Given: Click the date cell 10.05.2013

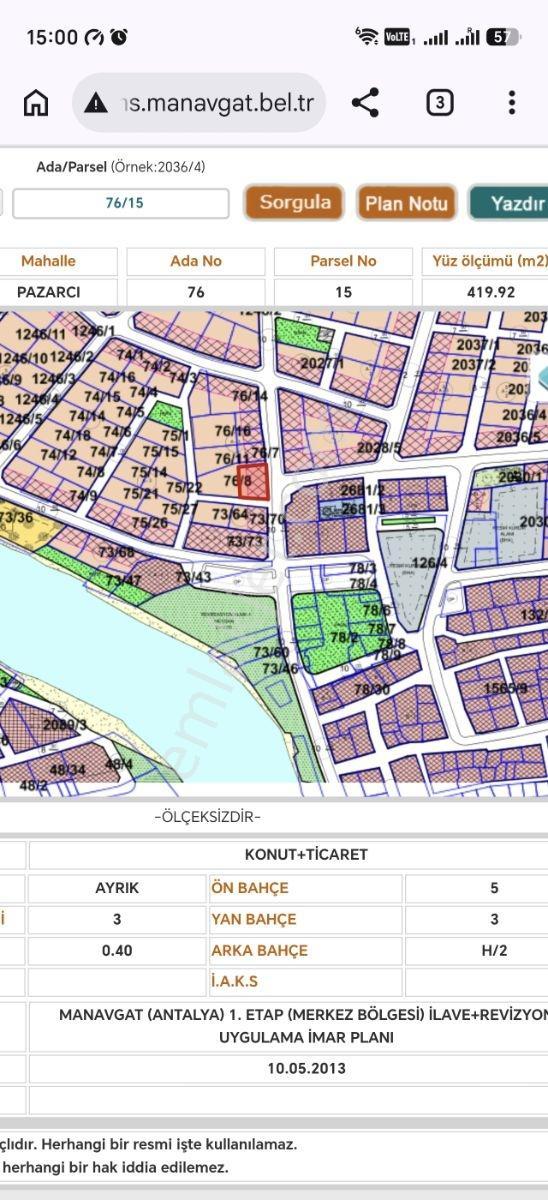Looking at the screenshot, I should [306, 1068].
